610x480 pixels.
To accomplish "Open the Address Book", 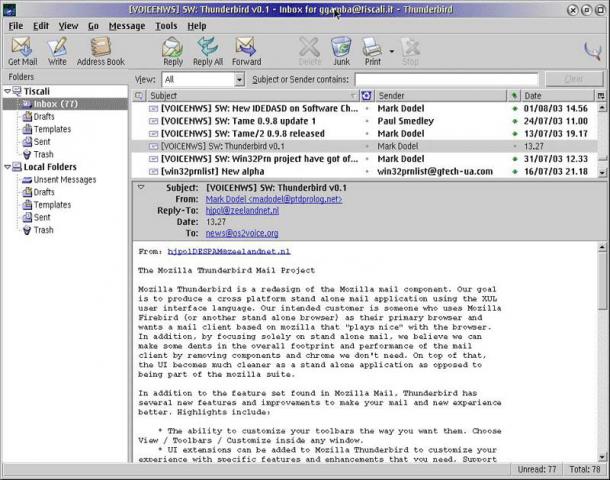I will pyautogui.click(x=101, y=51).
